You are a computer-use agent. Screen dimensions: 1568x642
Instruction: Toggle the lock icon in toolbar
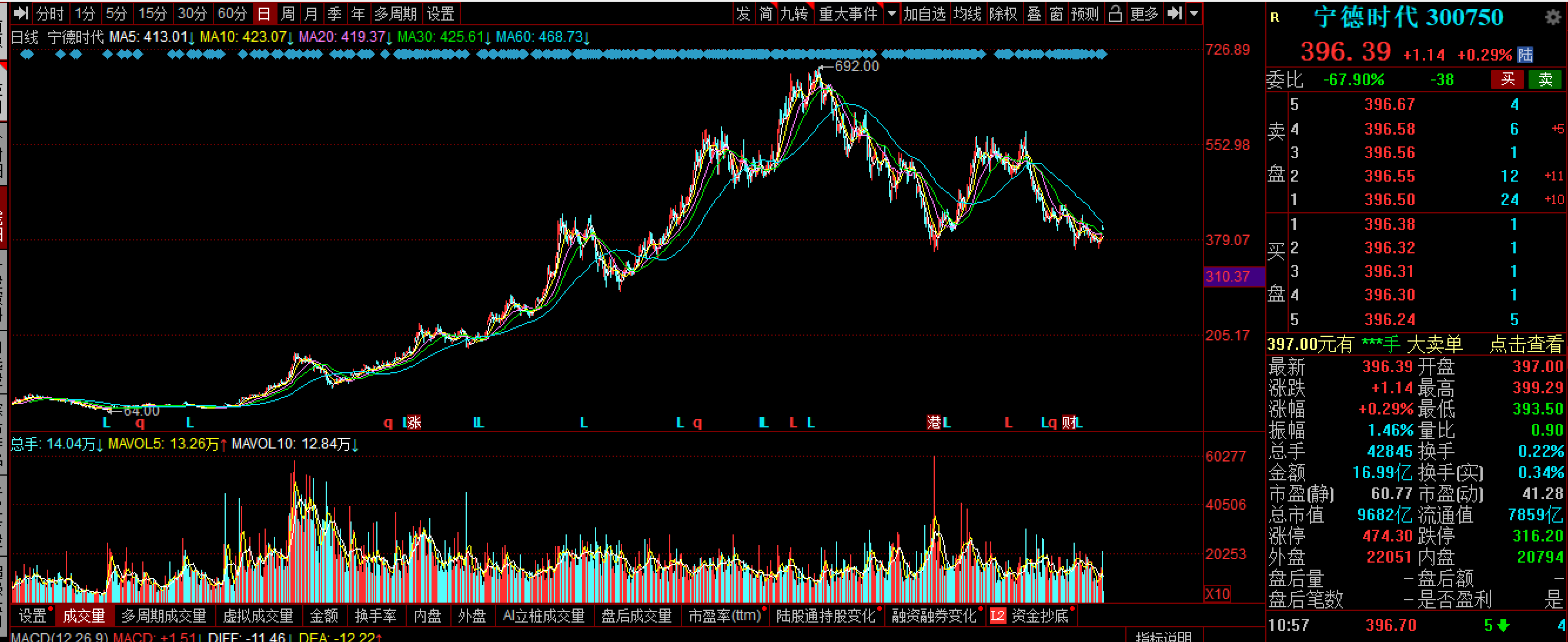pyautogui.click(x=1115, y=14)
